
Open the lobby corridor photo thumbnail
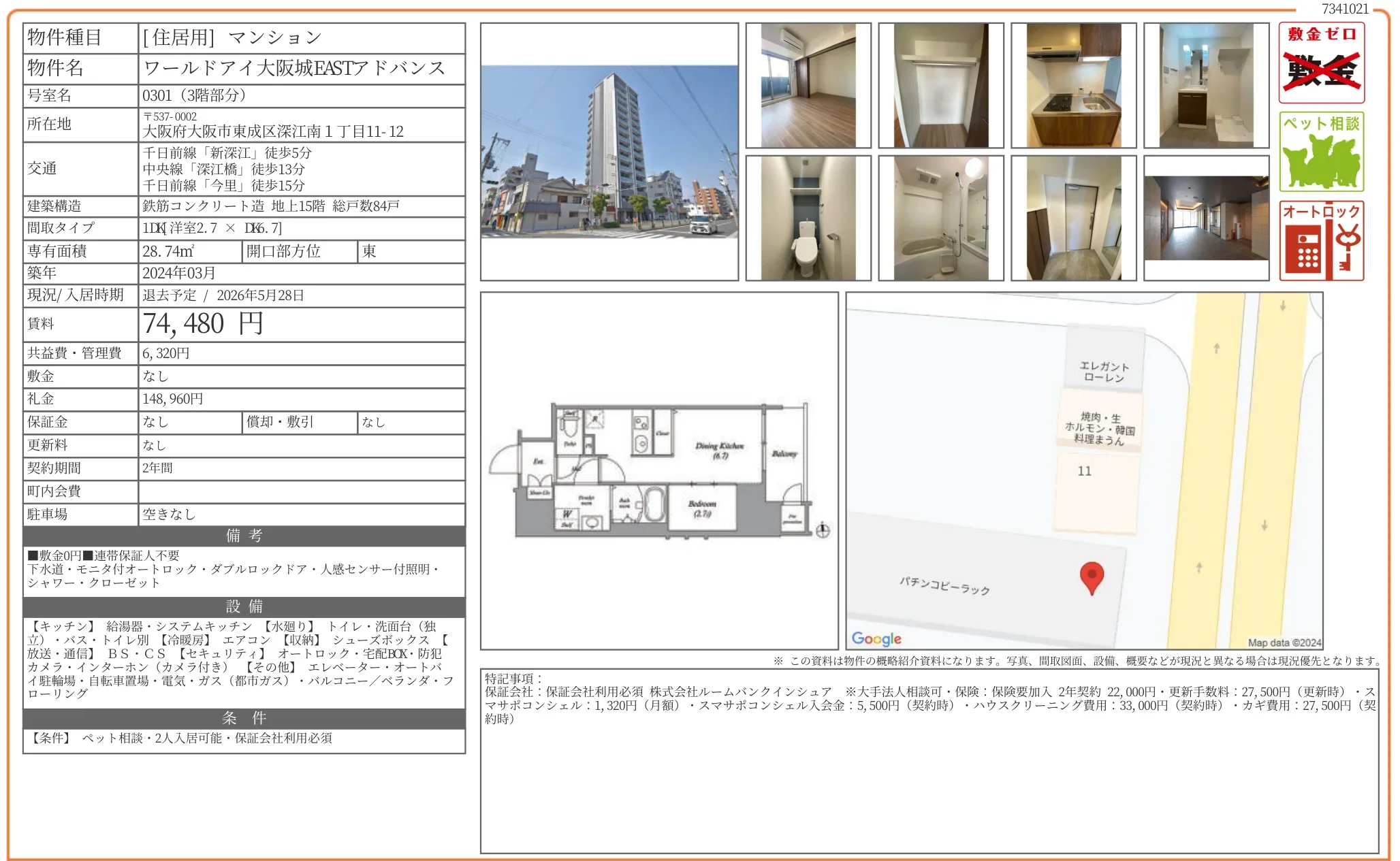[x=1206, y=218]
